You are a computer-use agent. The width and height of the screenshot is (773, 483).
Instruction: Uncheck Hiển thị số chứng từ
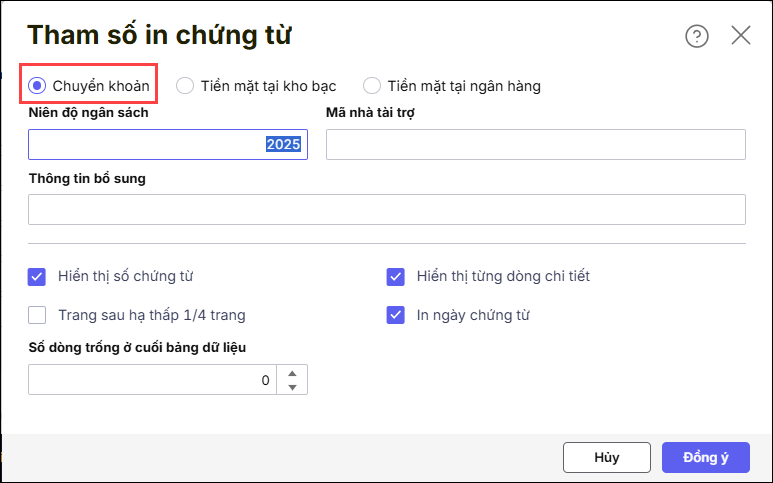pos(38,276)
